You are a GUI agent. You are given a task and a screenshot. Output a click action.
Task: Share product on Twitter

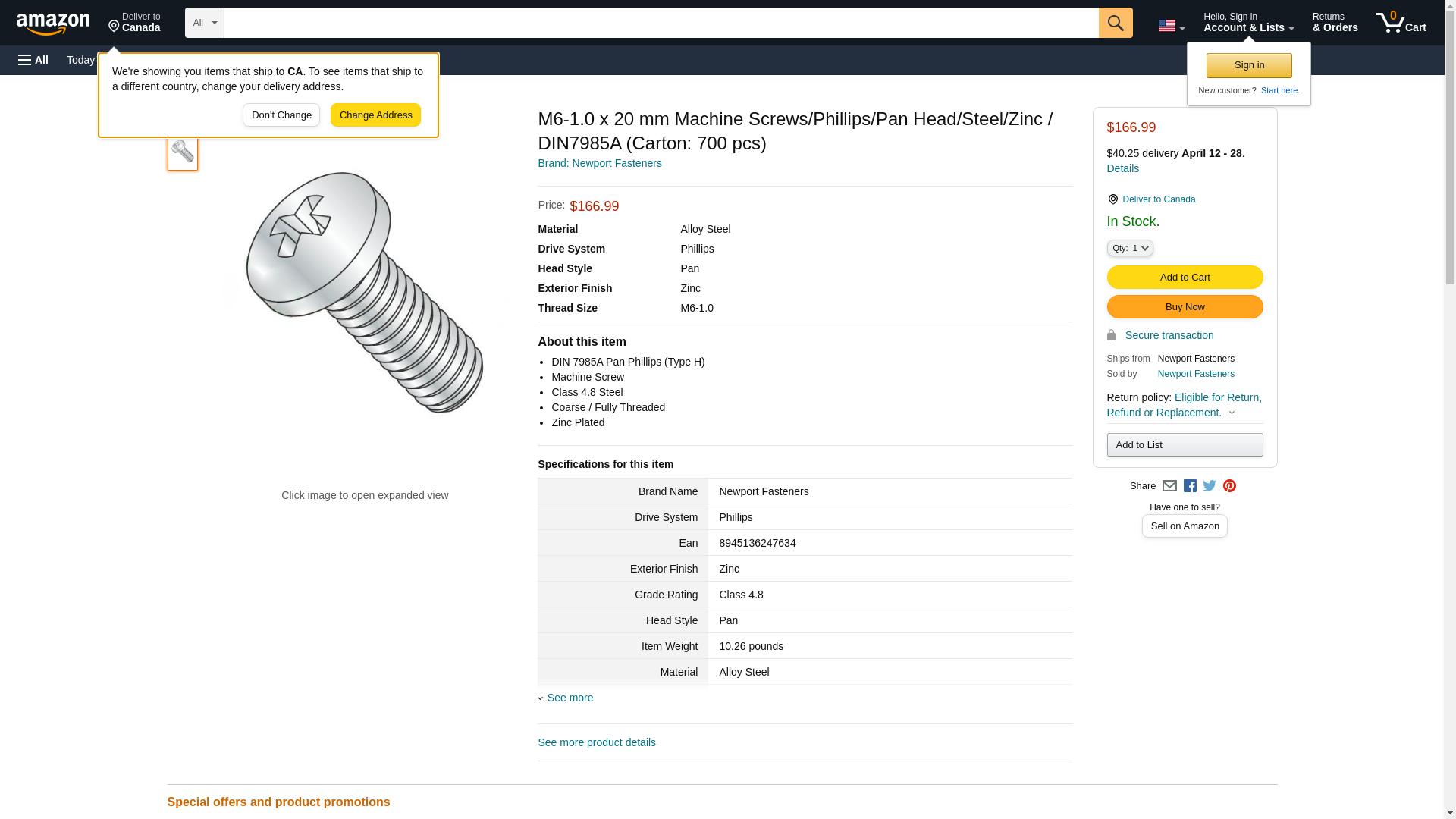(1210, 486)
